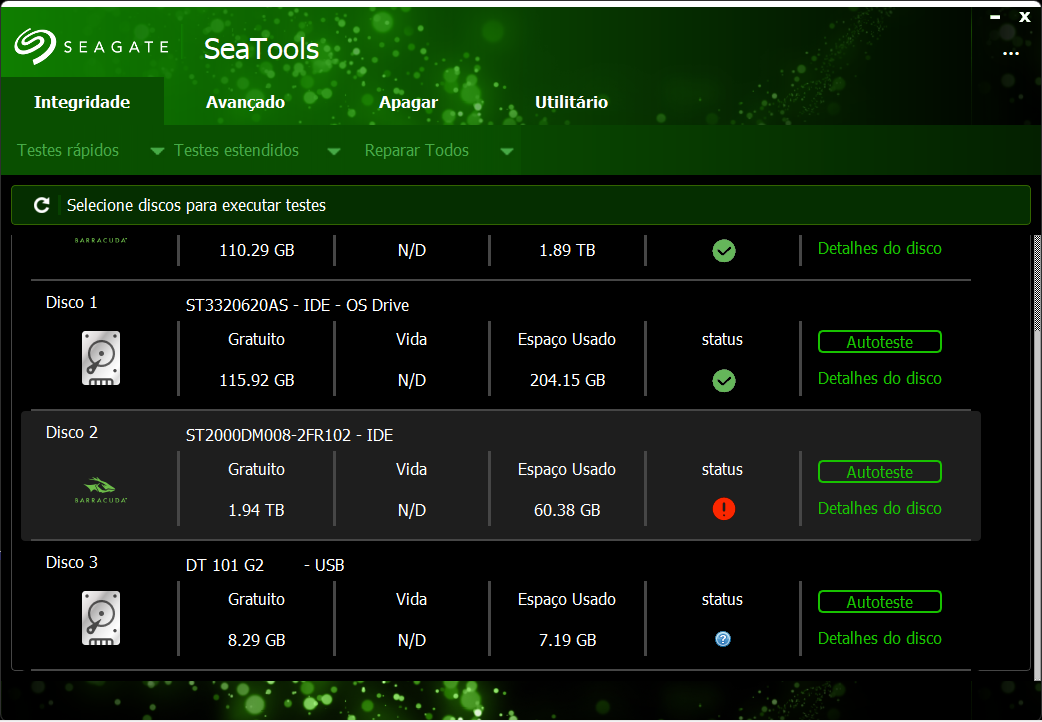Open Detalhes do disco for Disco 3

880,638
